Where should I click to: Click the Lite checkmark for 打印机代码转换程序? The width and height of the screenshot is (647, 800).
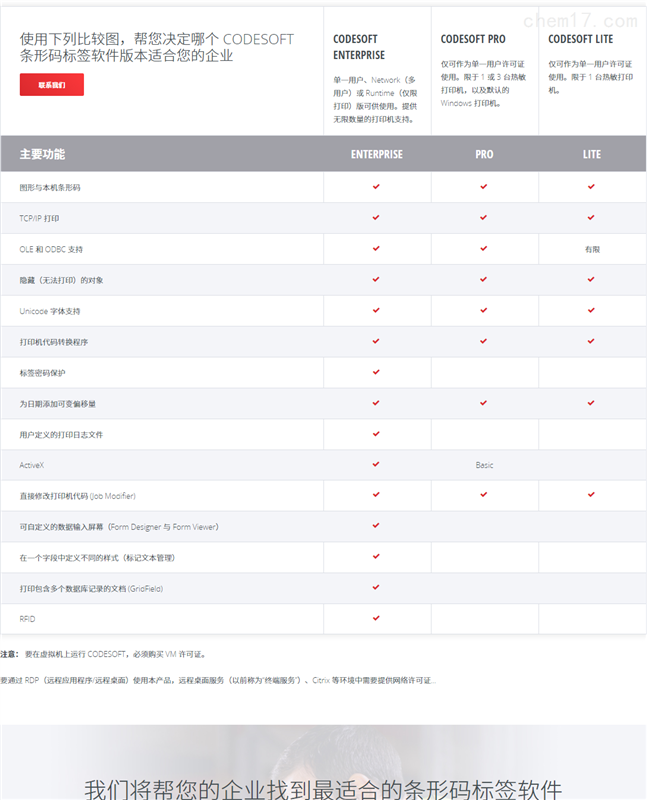click(591, 341)
